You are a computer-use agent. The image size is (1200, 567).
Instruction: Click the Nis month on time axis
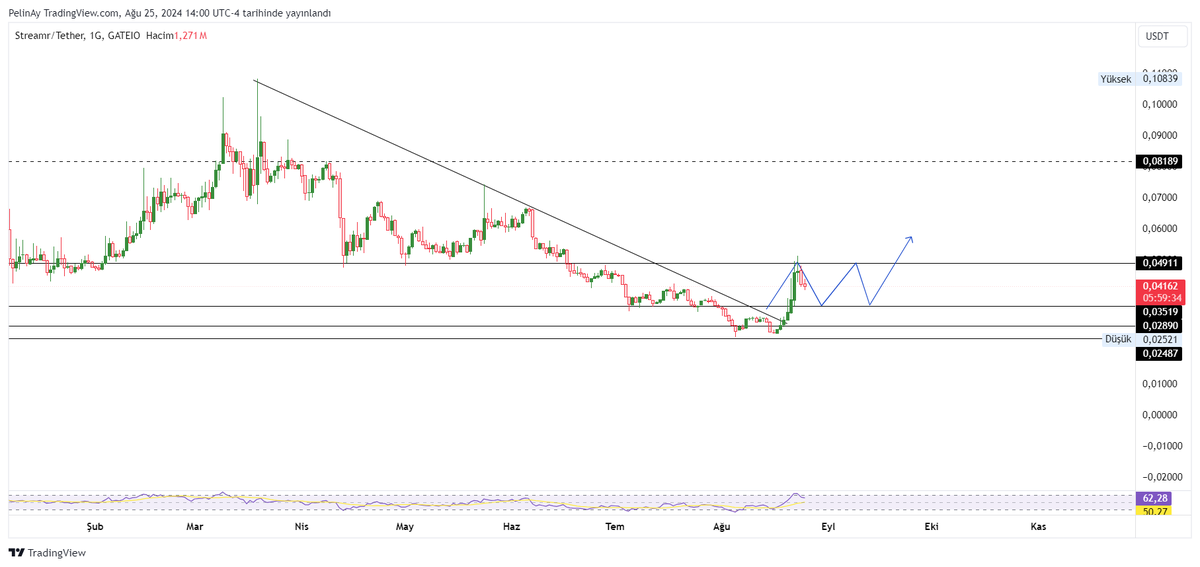[x=301, y=526]
